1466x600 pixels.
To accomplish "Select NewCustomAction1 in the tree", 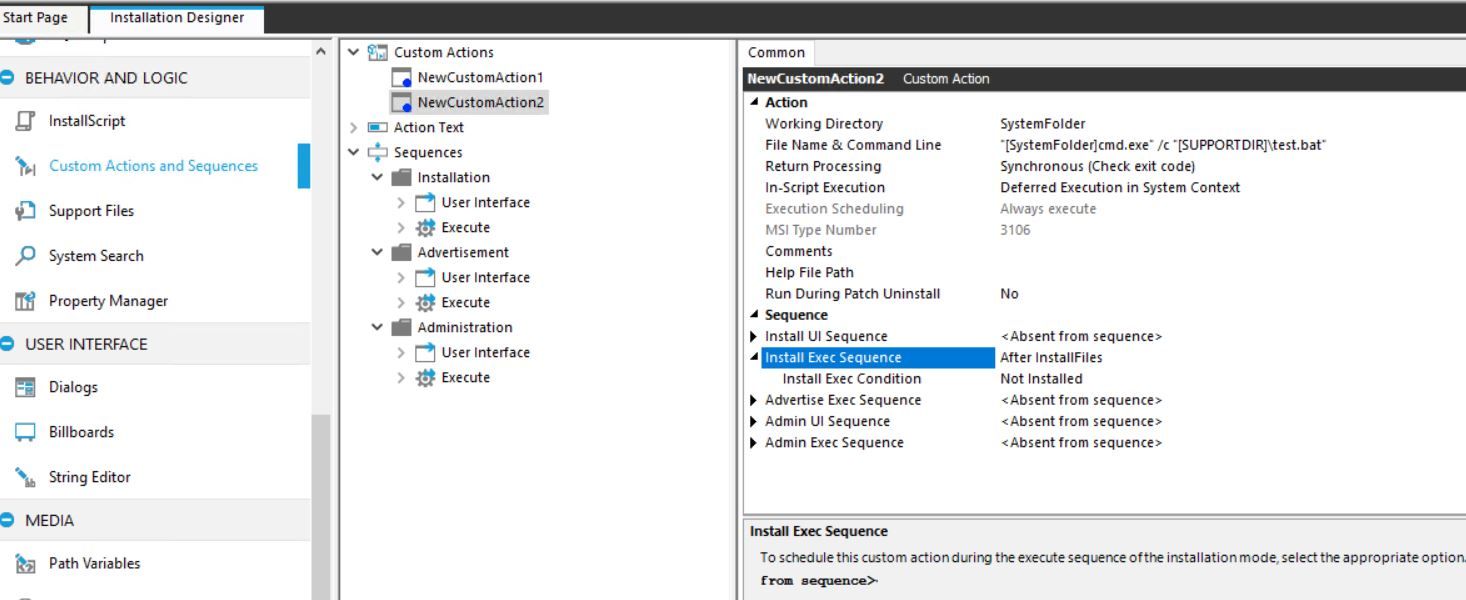I will click(480, 77).
